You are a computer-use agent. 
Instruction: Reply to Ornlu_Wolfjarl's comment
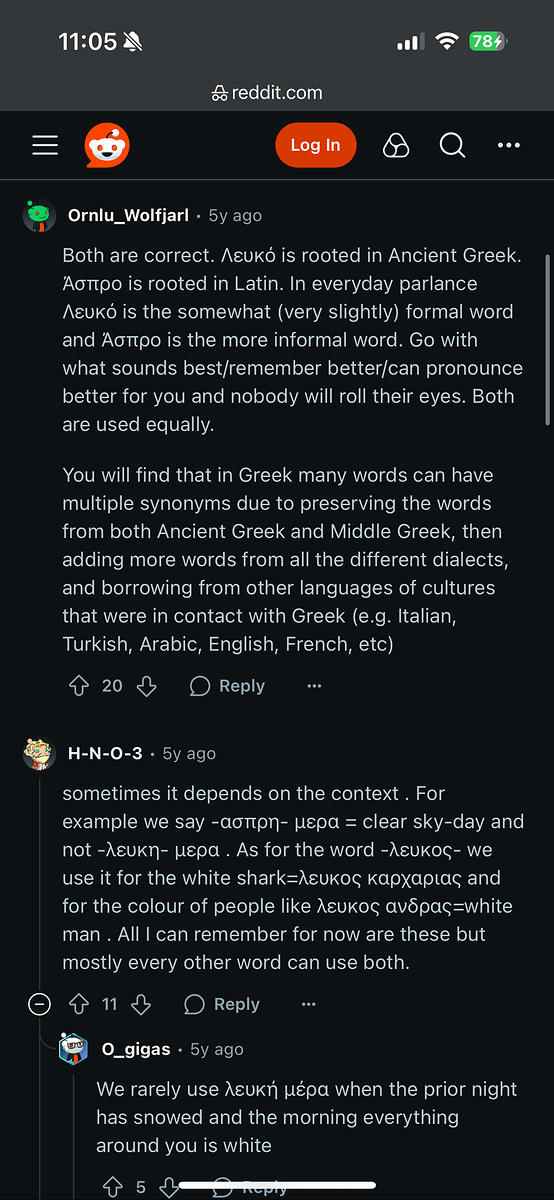(x=227, y=686)
